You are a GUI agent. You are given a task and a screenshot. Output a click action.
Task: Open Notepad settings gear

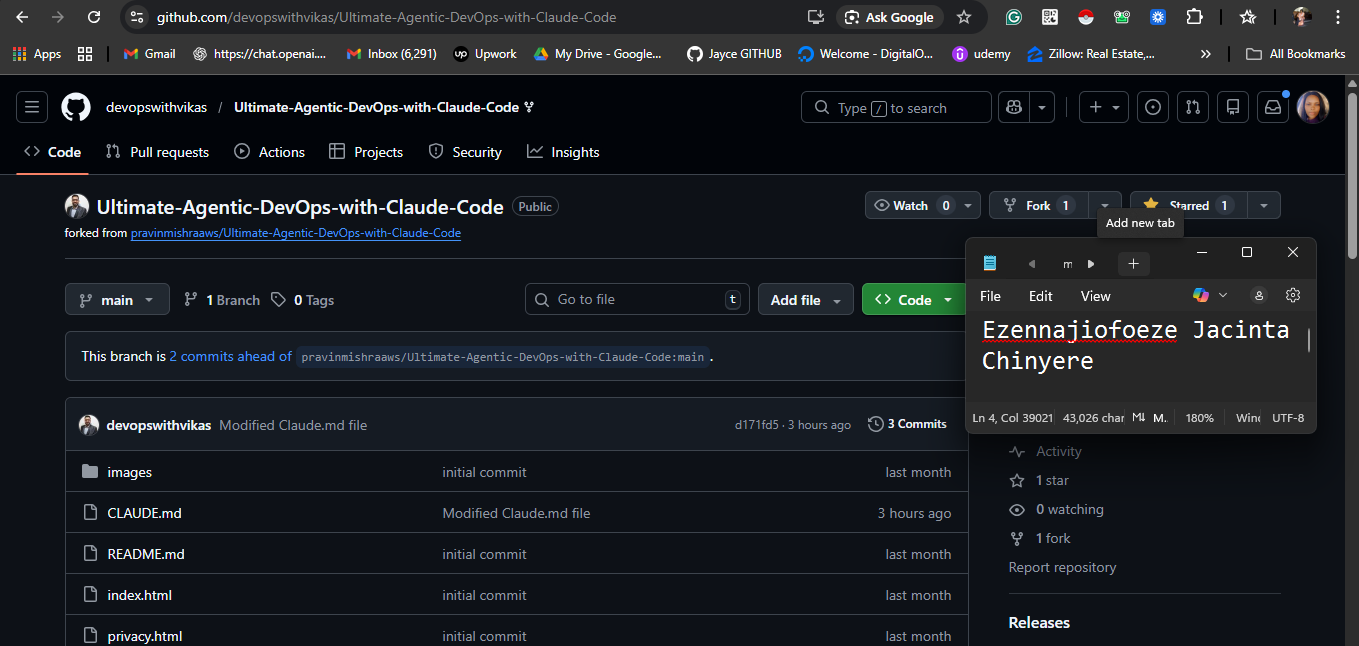pos(1293,295)
